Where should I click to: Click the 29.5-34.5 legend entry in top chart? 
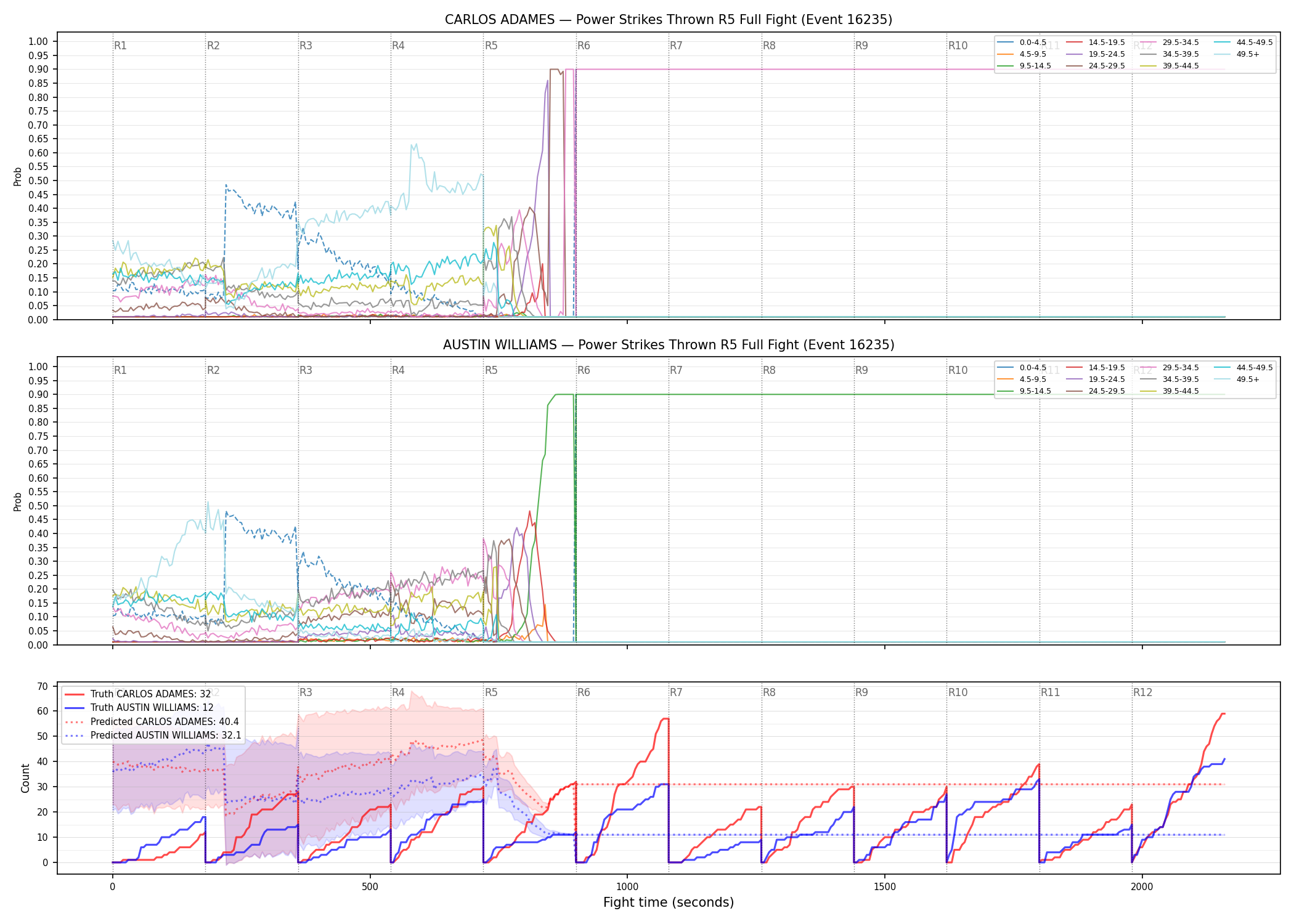click(x=1170, y=43)
